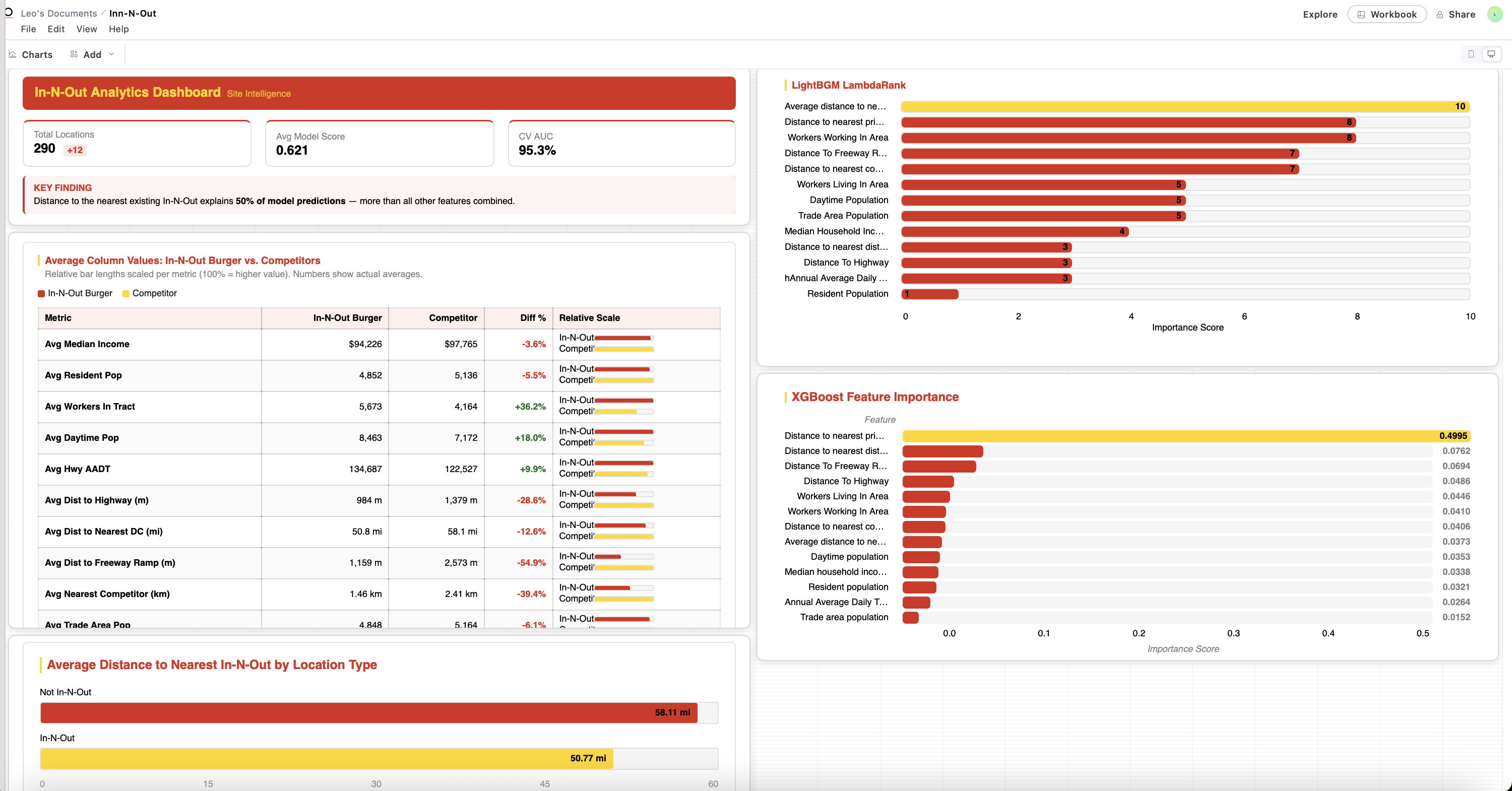Click the Diff % column header
Image resolution: width=1512 pixels, height=791 pixels.
click(532, 318)
